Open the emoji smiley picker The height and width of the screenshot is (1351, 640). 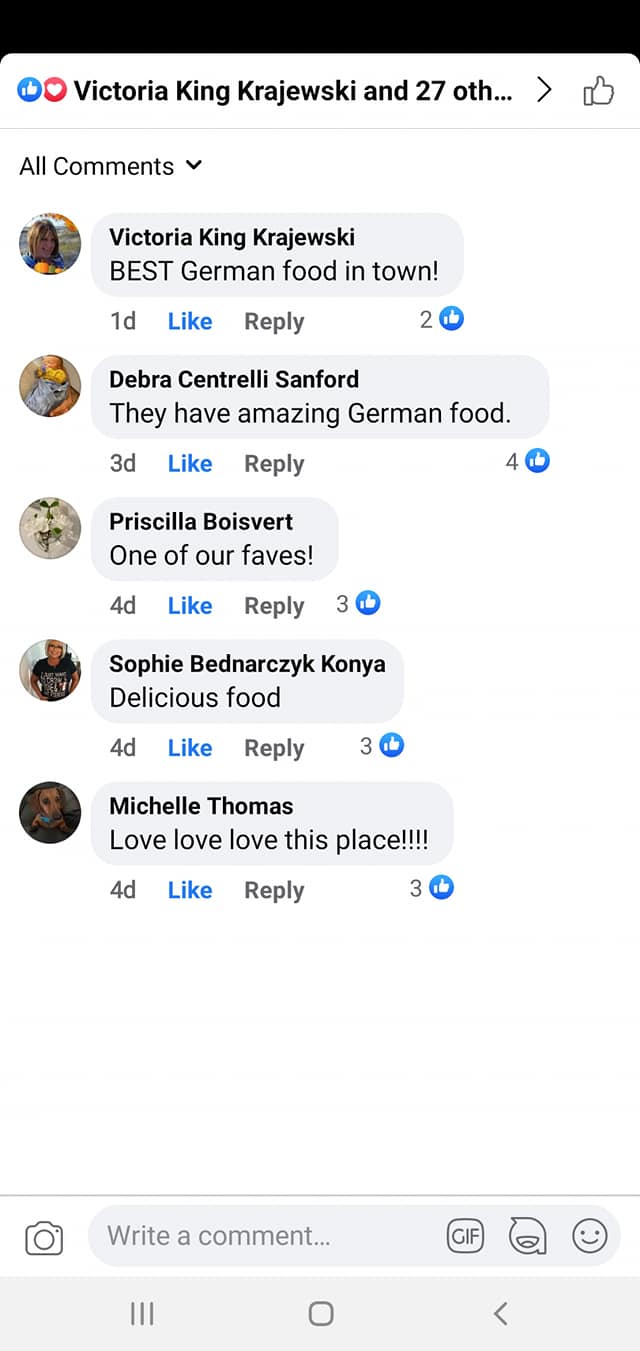tap(590, 1237)
